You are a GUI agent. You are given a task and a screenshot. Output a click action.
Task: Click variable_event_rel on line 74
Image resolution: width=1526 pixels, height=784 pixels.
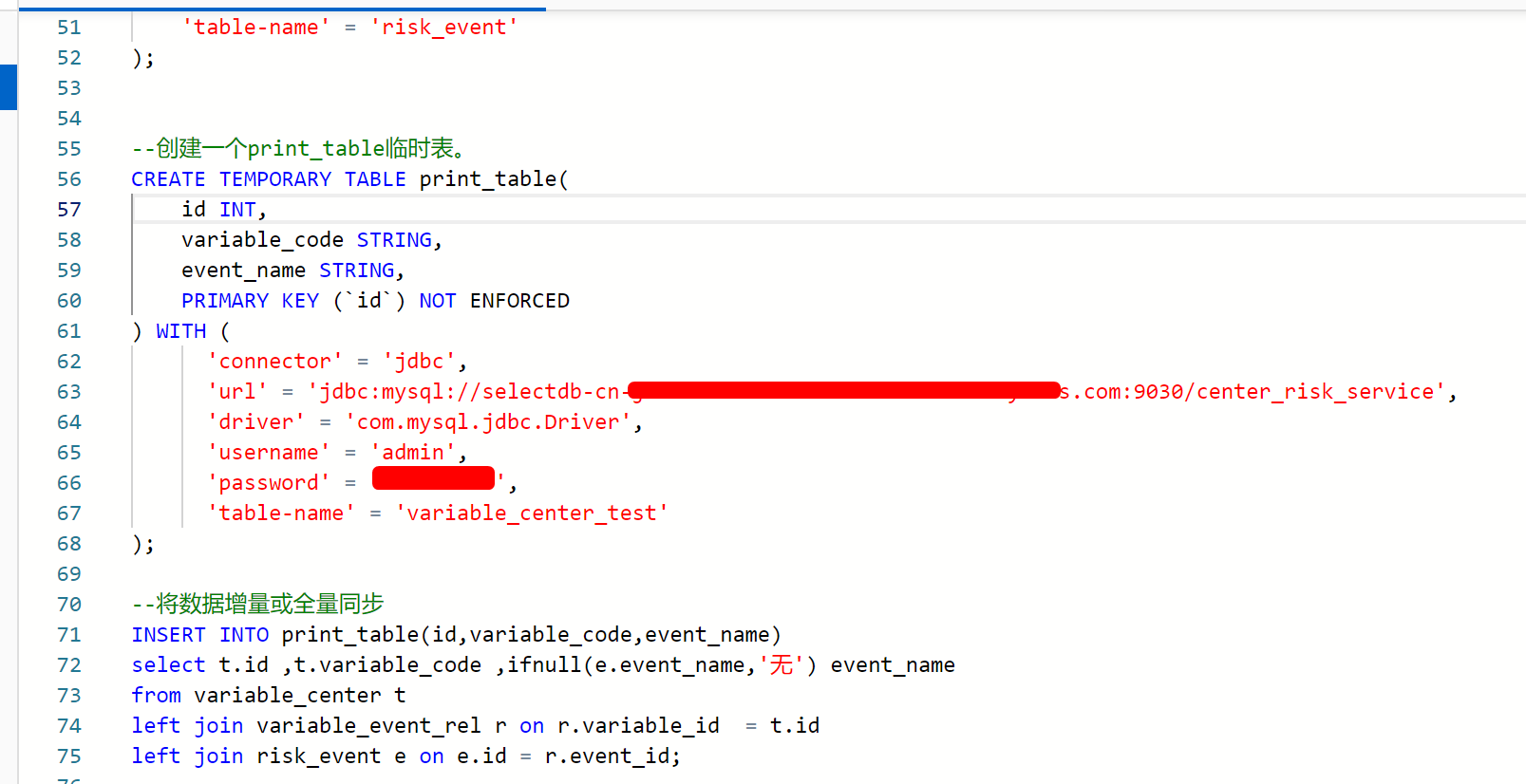[368, 726]
